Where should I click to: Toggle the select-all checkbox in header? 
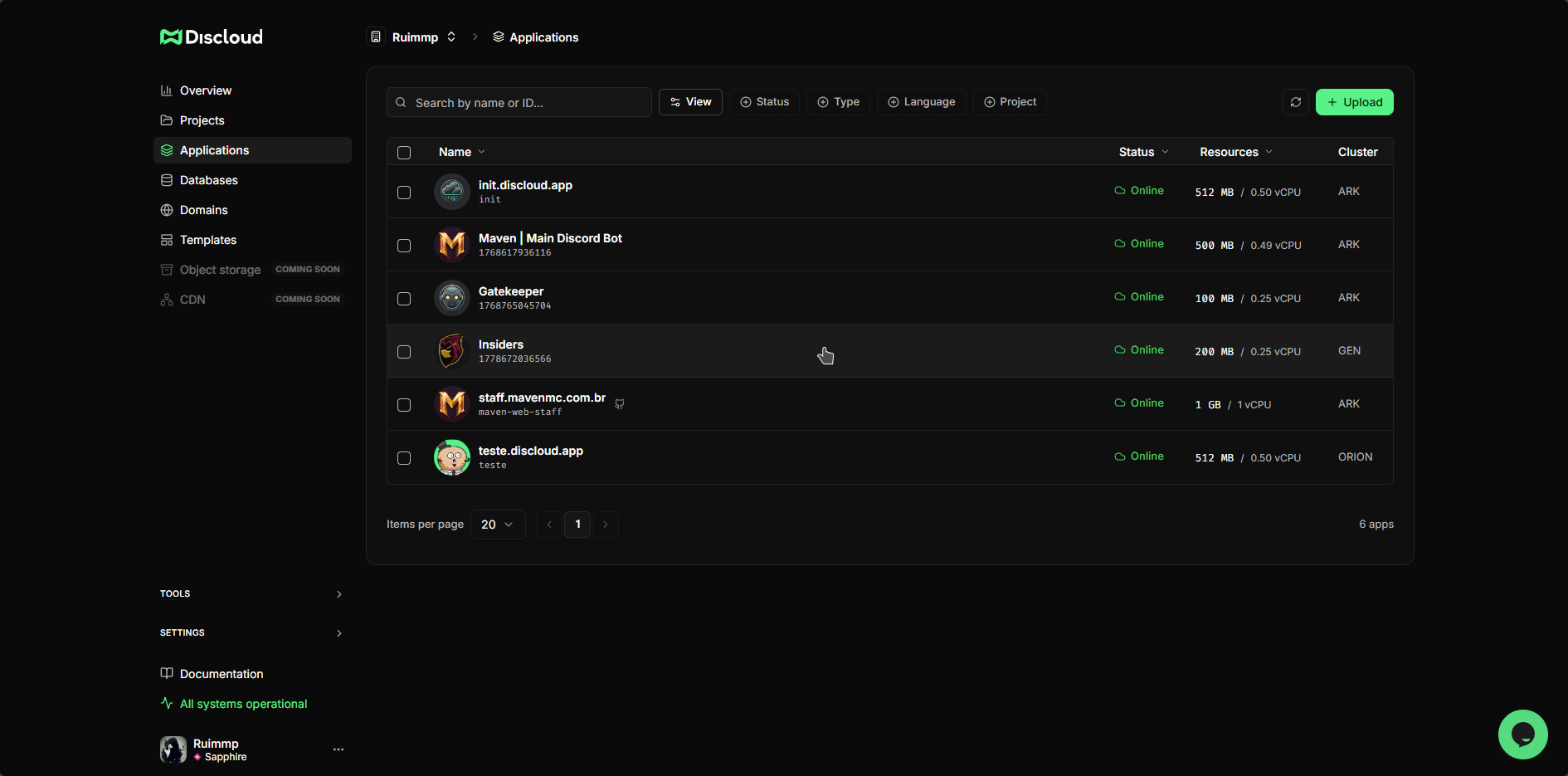tap(404, 153)
